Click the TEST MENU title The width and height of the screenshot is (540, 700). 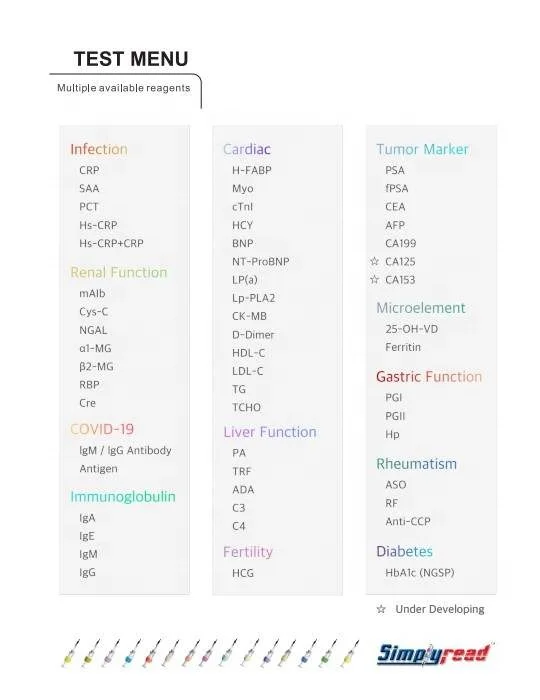point(131,59)
